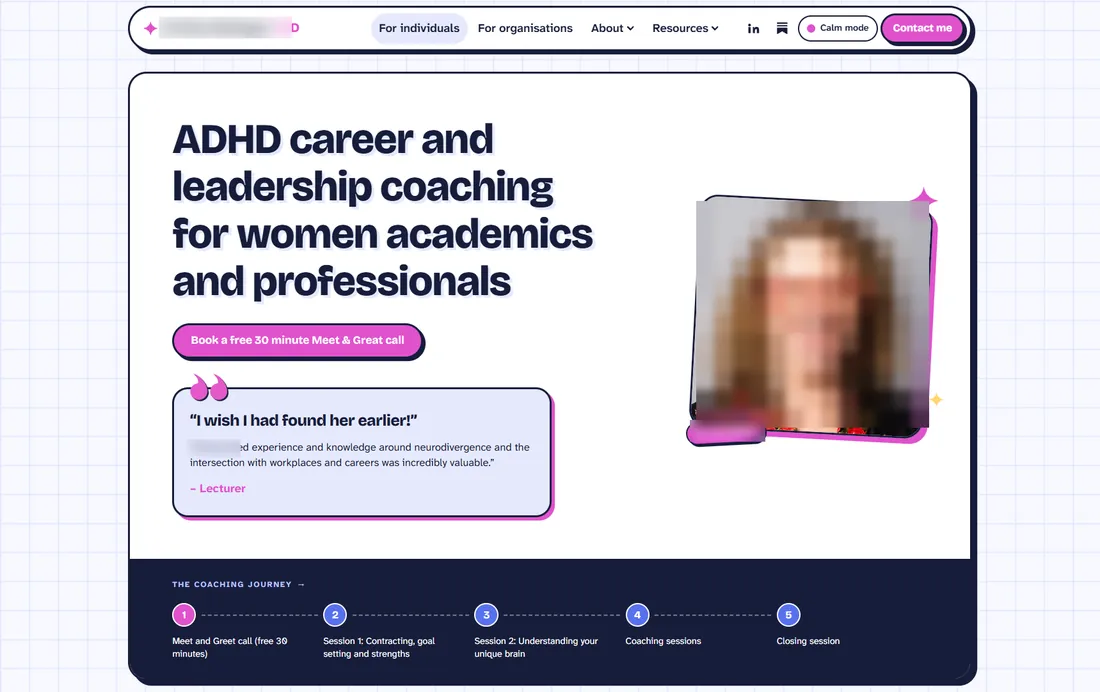Select step 5 Closing session marker
1100x692 pixels.
[788, 615]
